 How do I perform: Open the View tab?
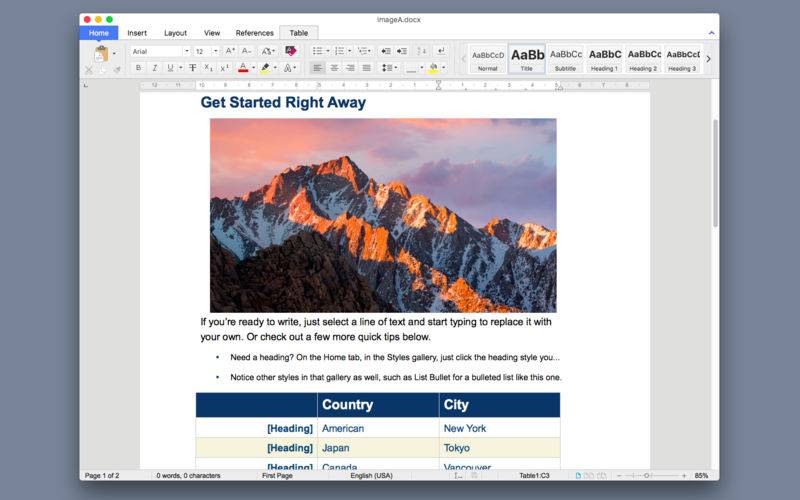pyautogui.click(x=212, y=33)
